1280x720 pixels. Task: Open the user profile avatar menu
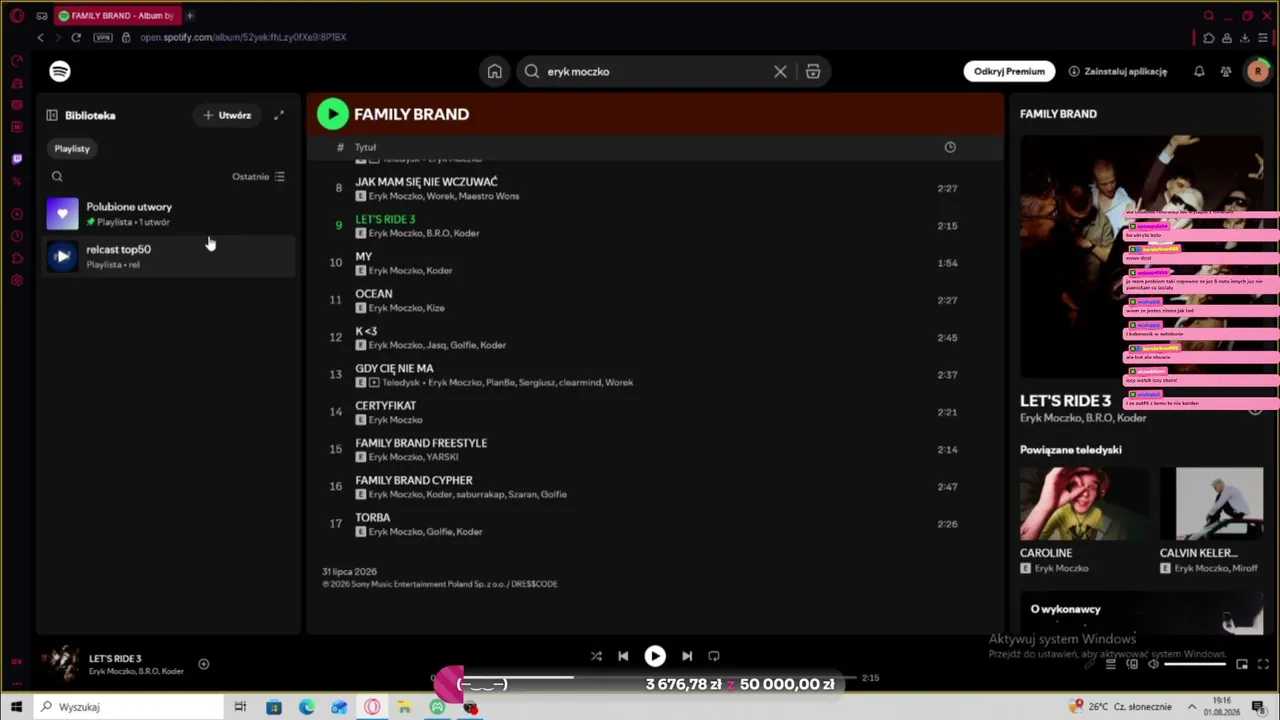[x=1257, y=71]
